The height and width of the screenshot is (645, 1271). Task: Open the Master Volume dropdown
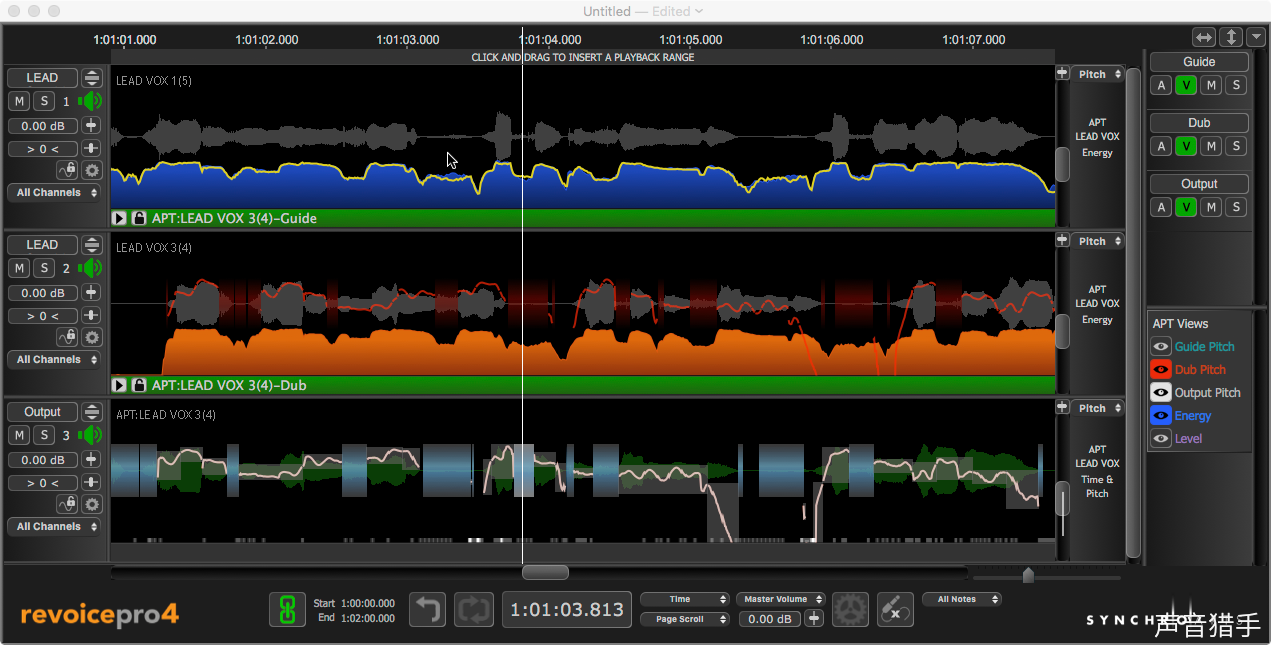[780, 599]
